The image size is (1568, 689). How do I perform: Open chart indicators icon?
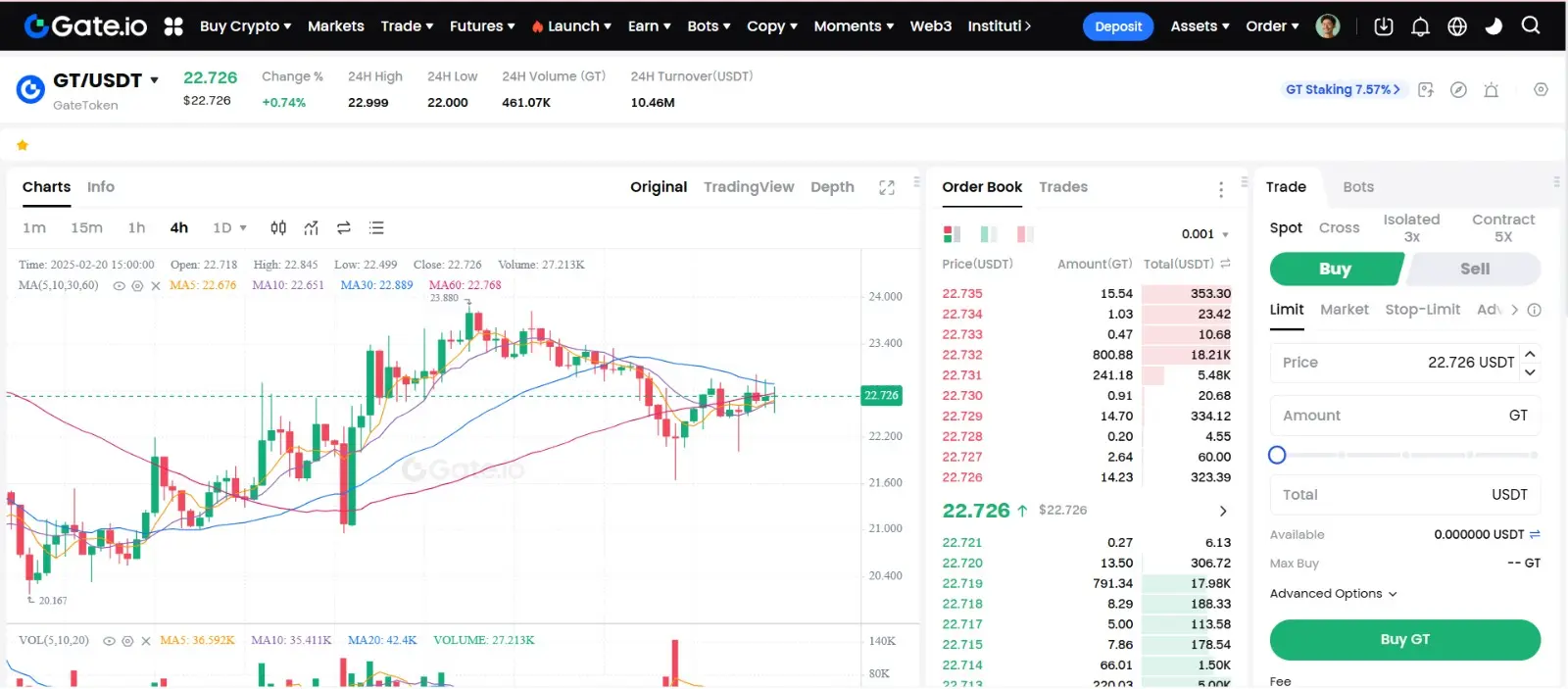(312, 227)
